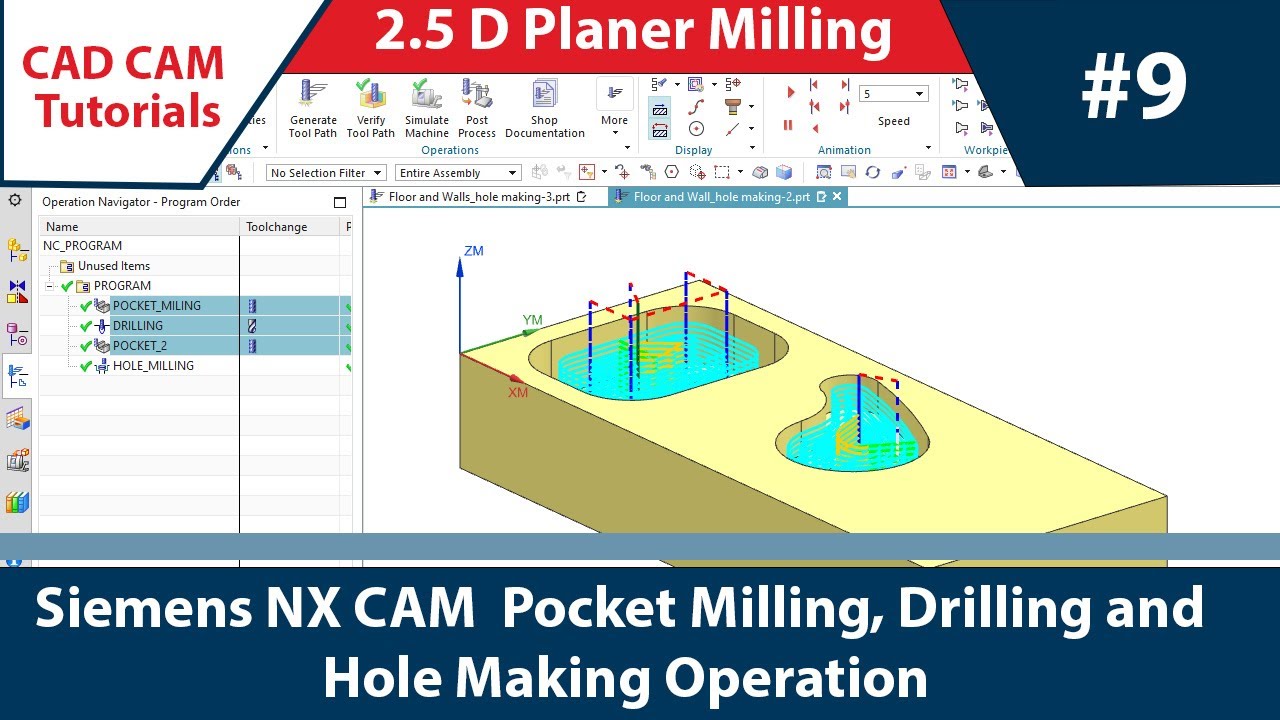Open the Assembly Navigator sidebar tab
Image resolution: width=1280 pixels, height=720 pixels.
coord(17,250)
